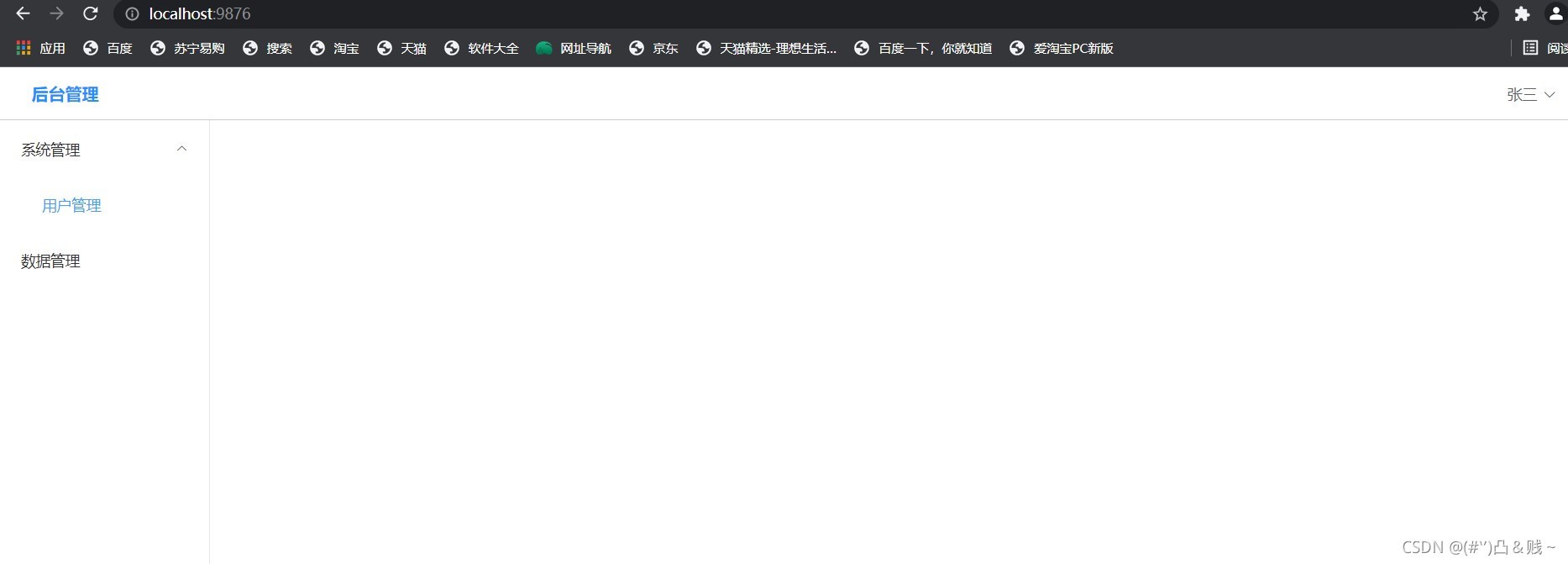Bookmark this page with the star icon
The height and width of the screenshot is (564, 1568).
point(1480,13)
